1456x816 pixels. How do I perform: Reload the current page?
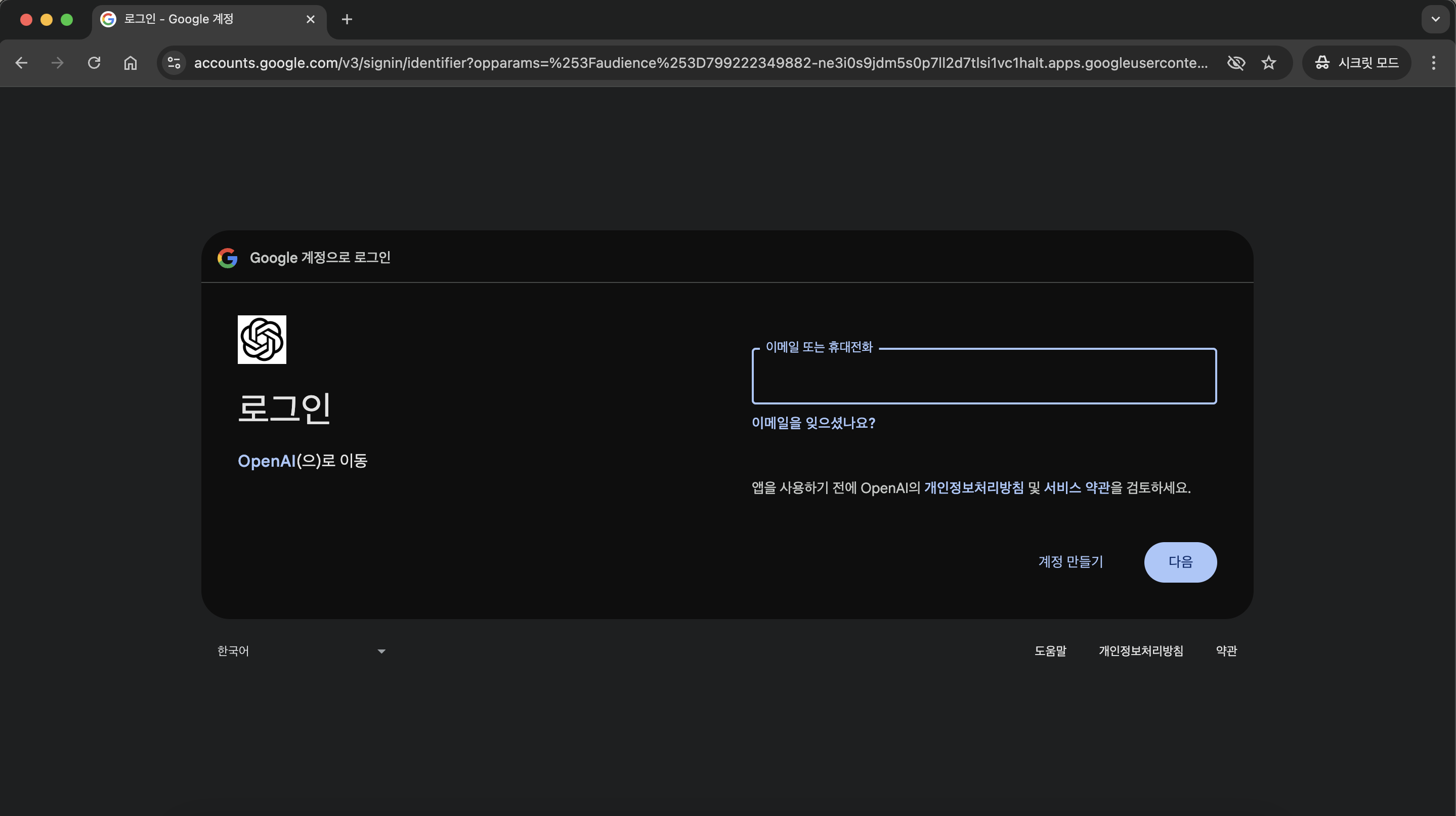tap(95, 63)
